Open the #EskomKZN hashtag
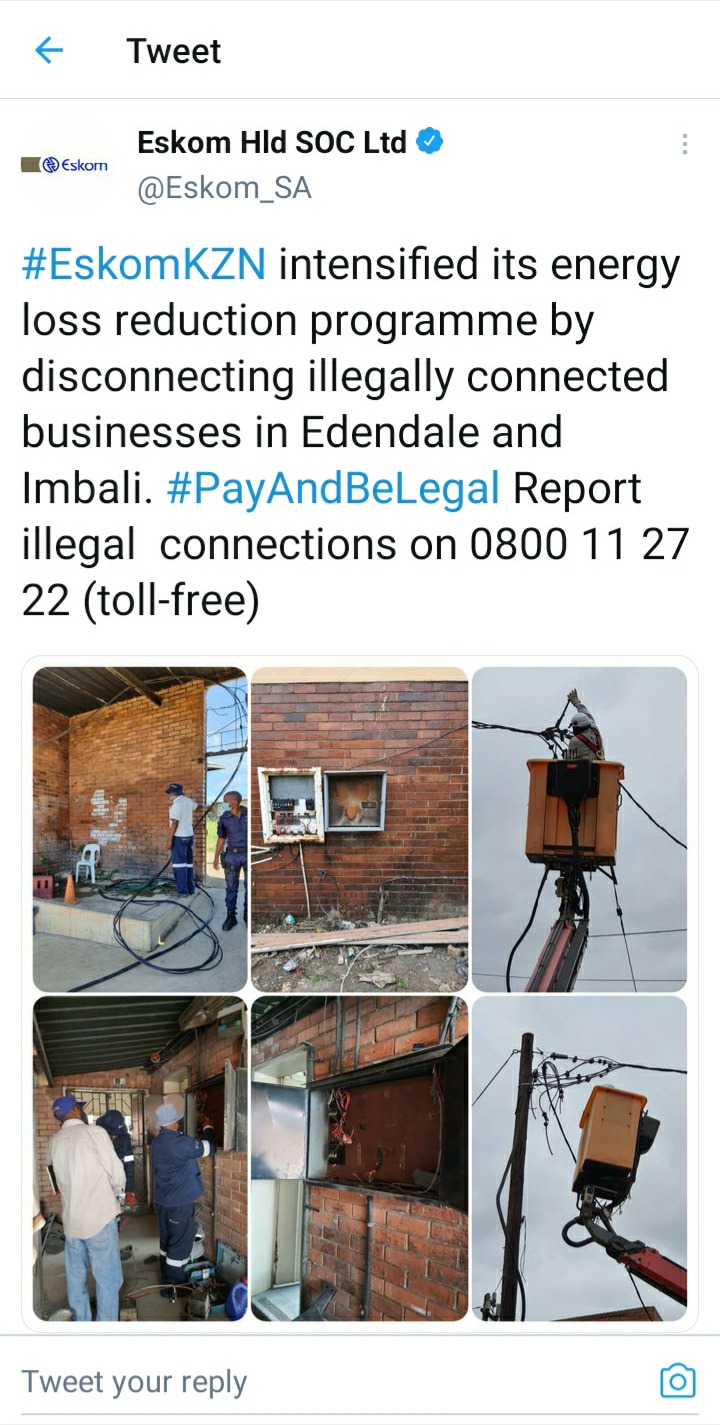Screen dimensions: 720x1425 point(144,266)
